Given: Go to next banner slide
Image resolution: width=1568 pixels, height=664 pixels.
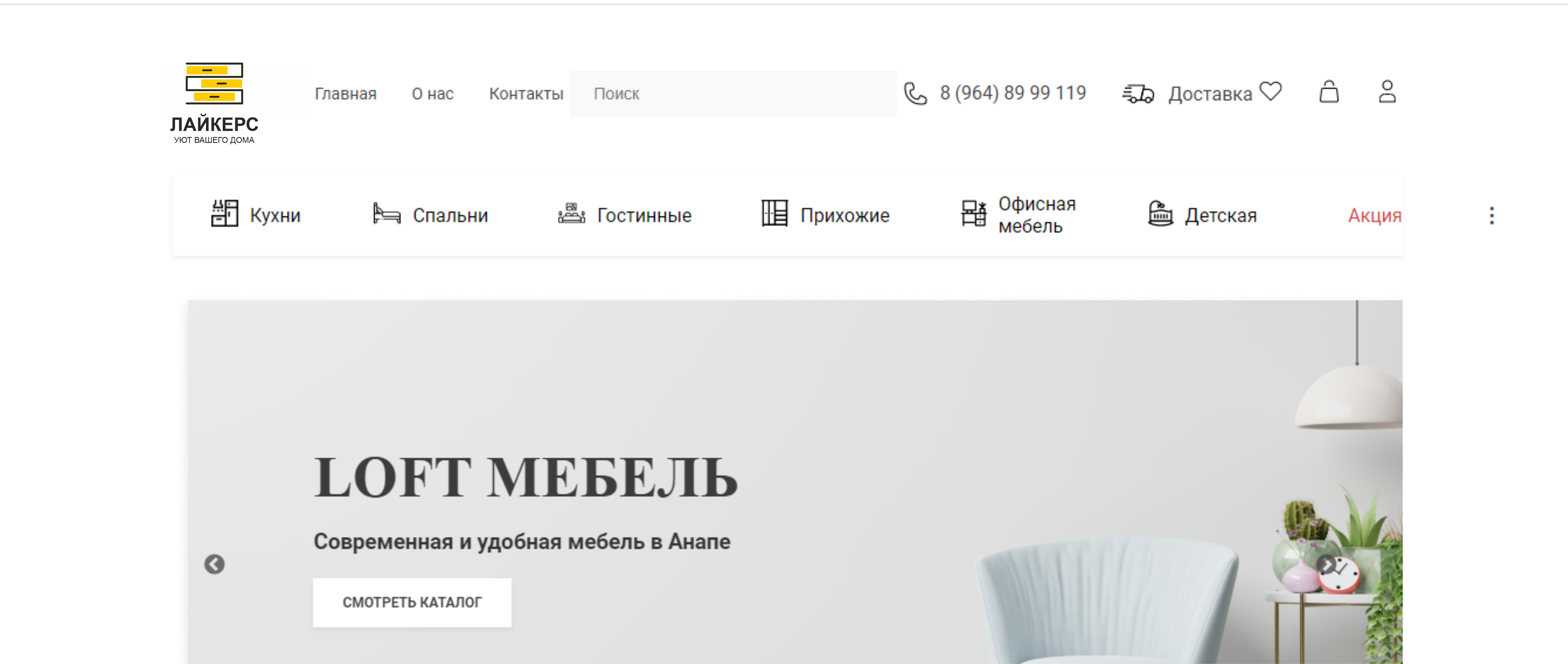Looking at the screenshot, I should [x=1326, y=565].
